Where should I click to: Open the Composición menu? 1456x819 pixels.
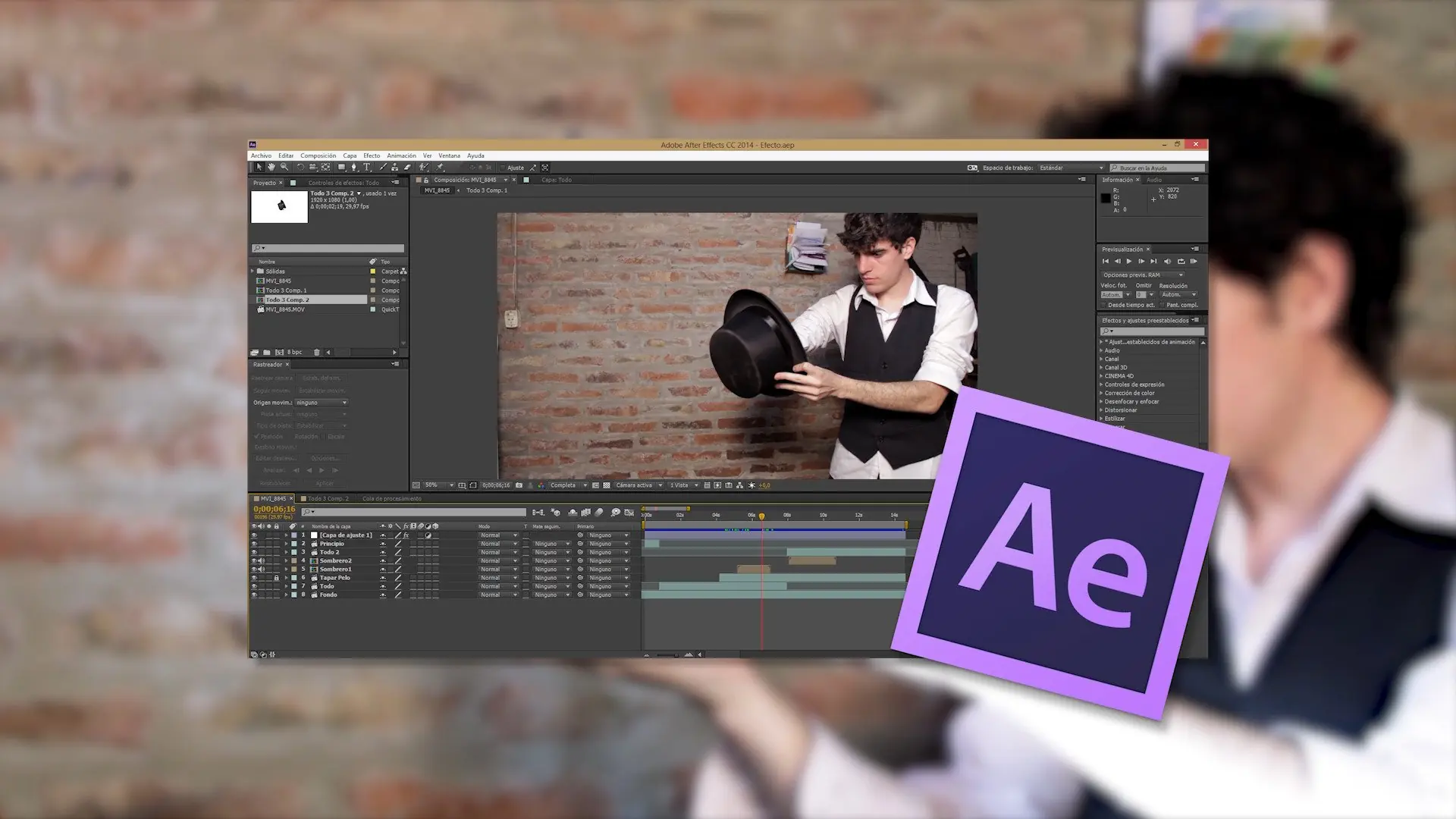click(318, 155)
